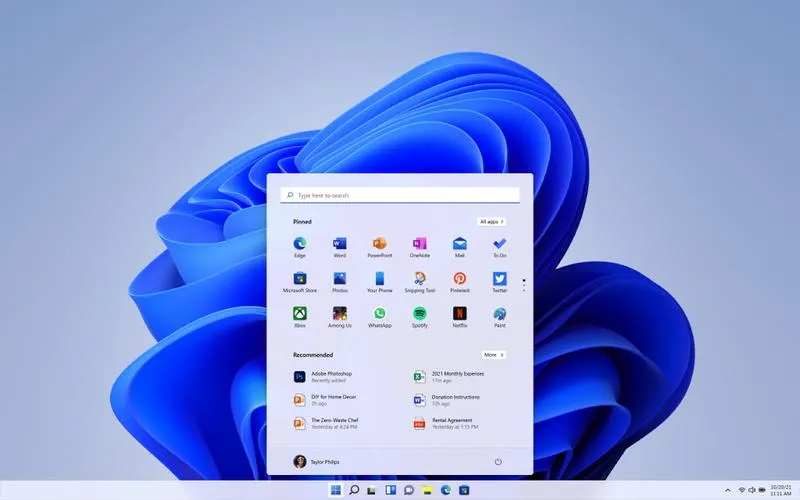This screenshot has height=500, width=800.
Task: Click the volume speaker tray icon
Action: [x=752, y=490]
